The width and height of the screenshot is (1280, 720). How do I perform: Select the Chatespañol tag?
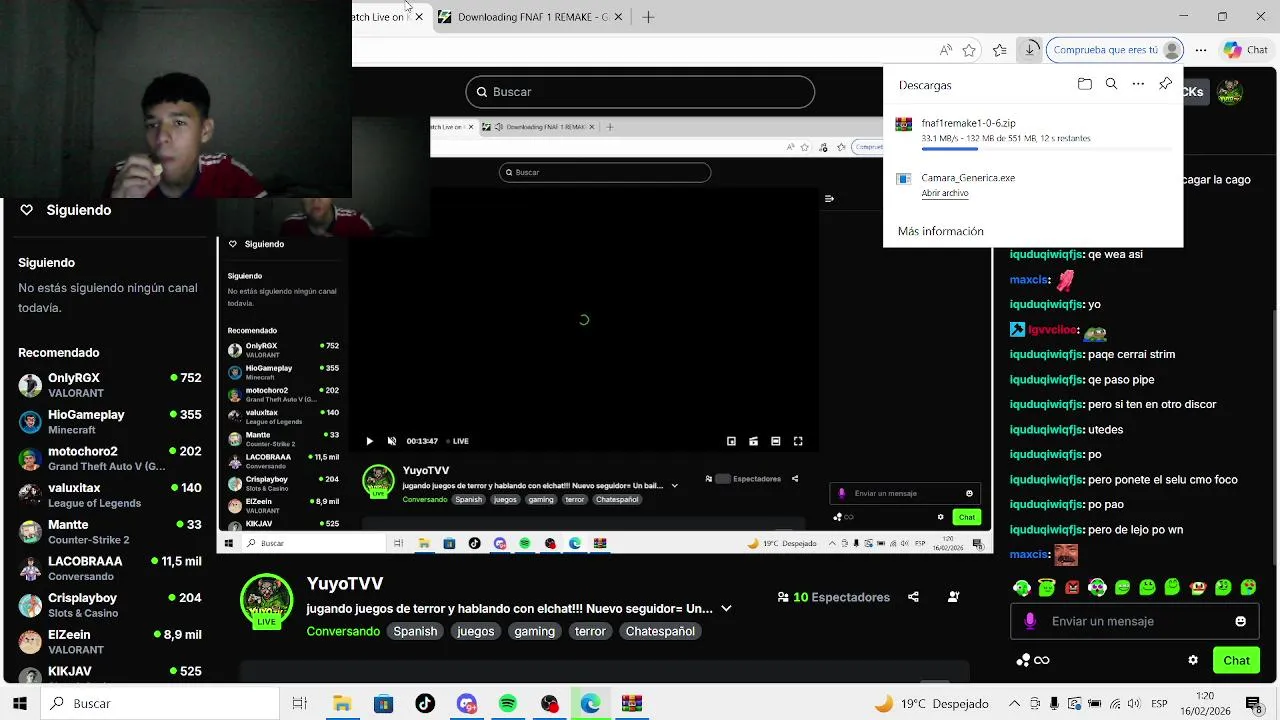tap(660, 631)
